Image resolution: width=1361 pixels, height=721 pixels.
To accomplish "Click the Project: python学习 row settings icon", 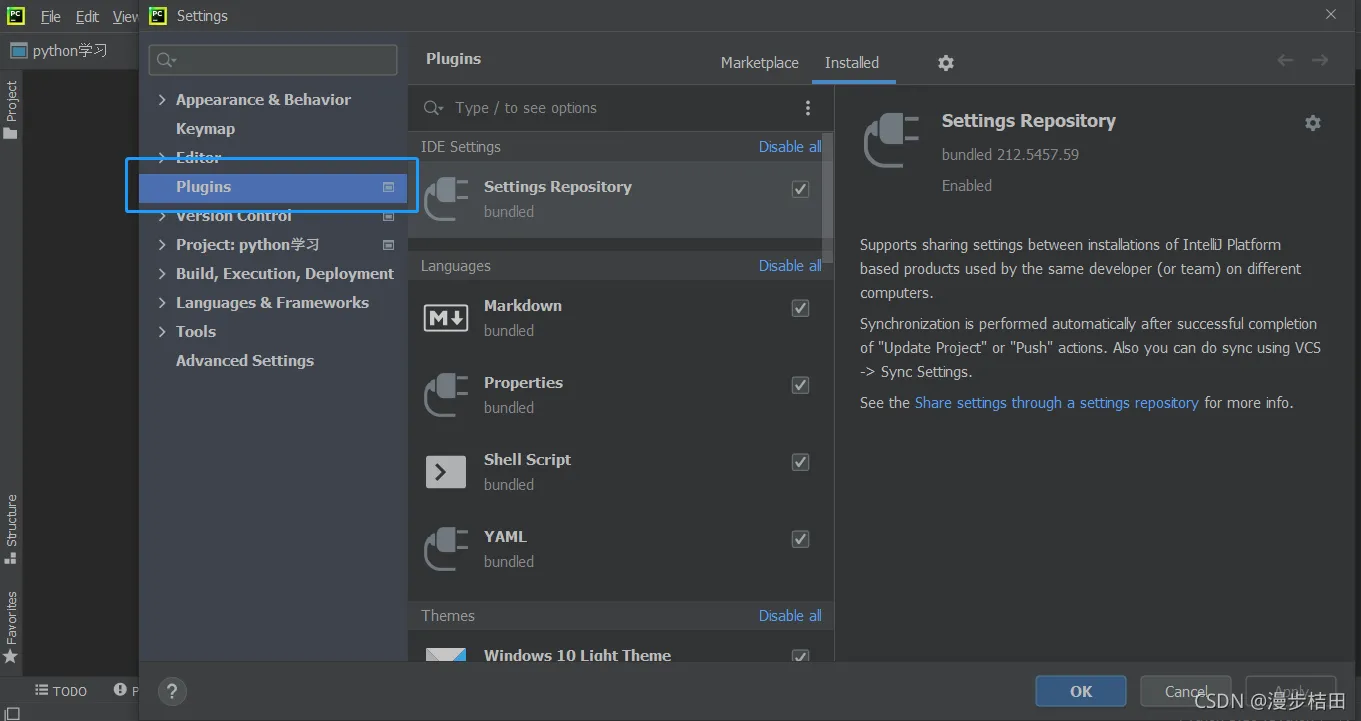I will [389, 245].
